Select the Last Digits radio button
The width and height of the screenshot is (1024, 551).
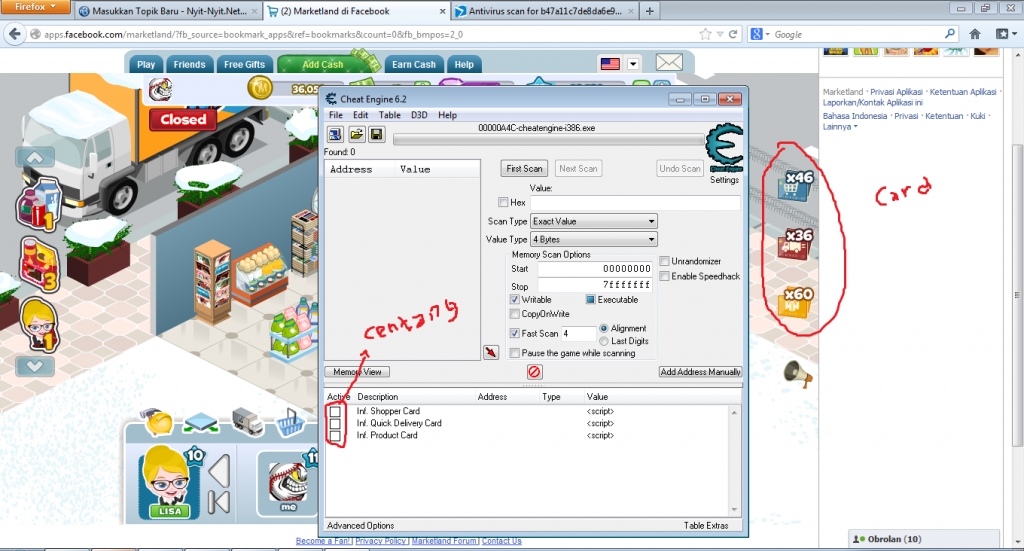coord(603,341)
